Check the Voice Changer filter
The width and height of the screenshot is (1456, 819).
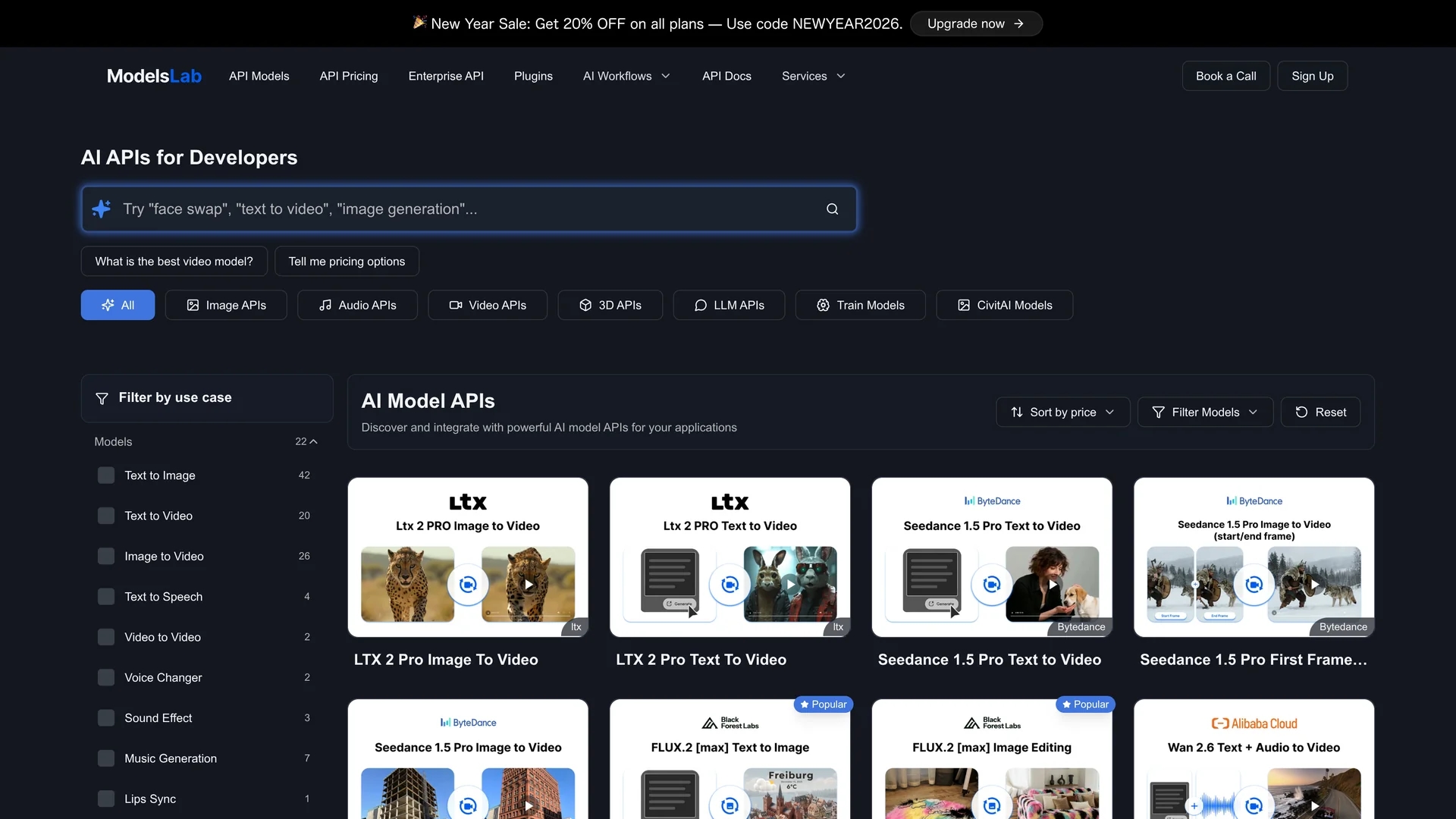(x=106, y=678)
